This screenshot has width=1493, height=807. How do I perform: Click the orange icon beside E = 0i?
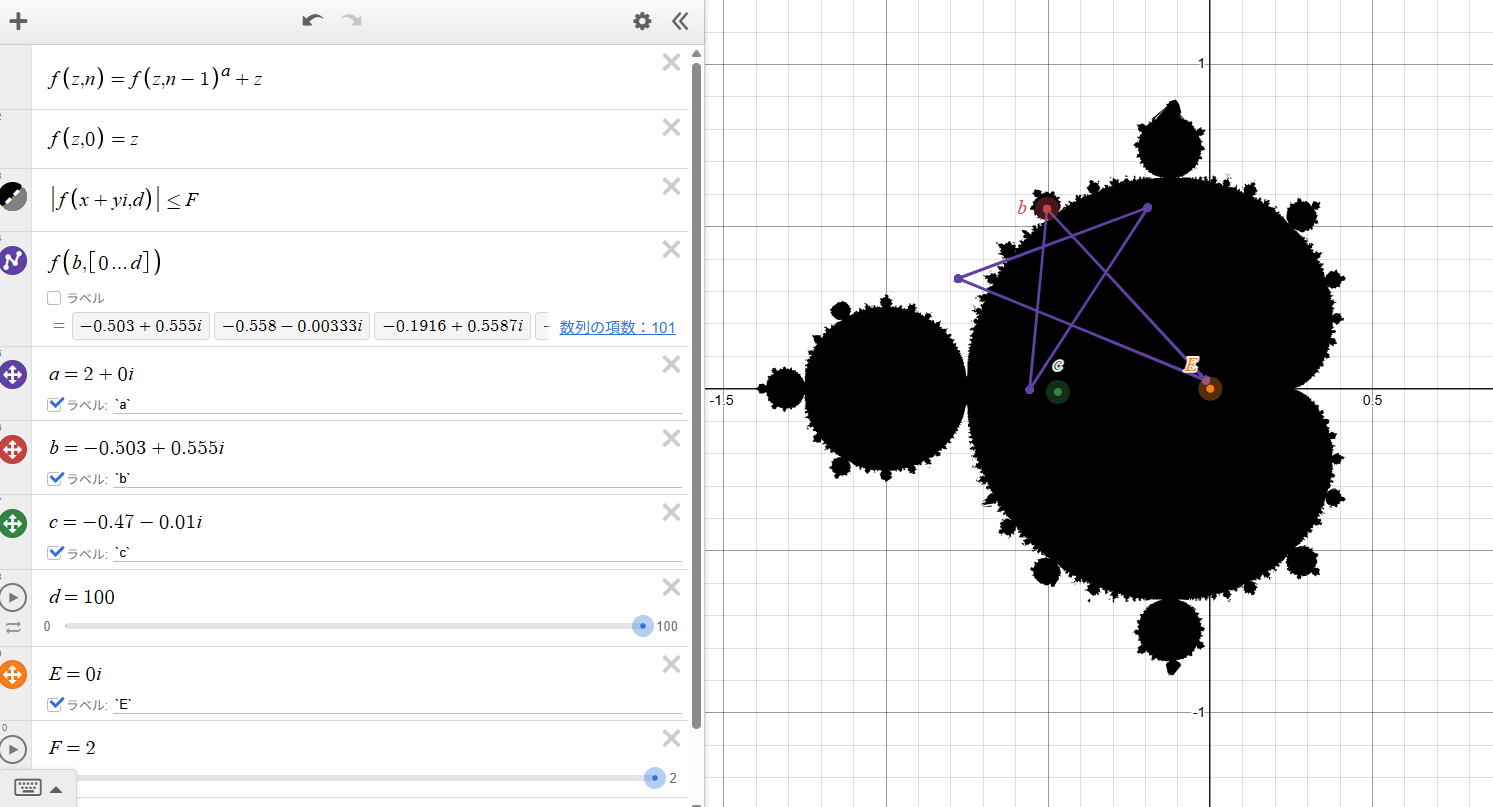[13, 674]
